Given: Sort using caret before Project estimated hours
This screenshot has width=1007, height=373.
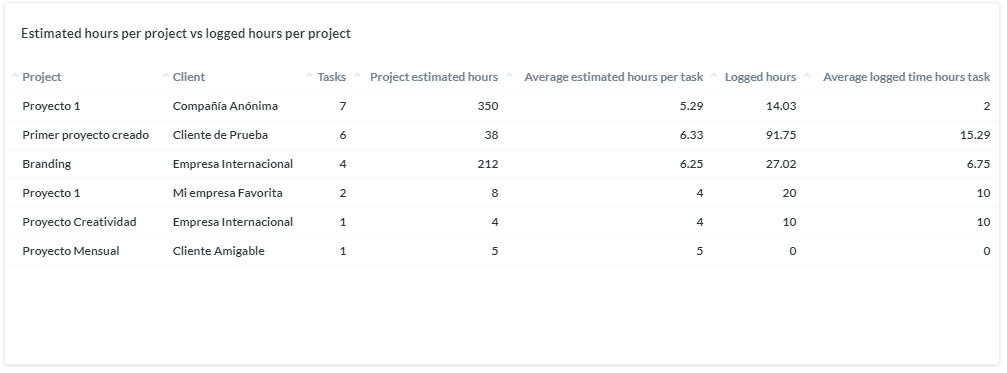Looking at the screenshot, I should pos(358,76).
